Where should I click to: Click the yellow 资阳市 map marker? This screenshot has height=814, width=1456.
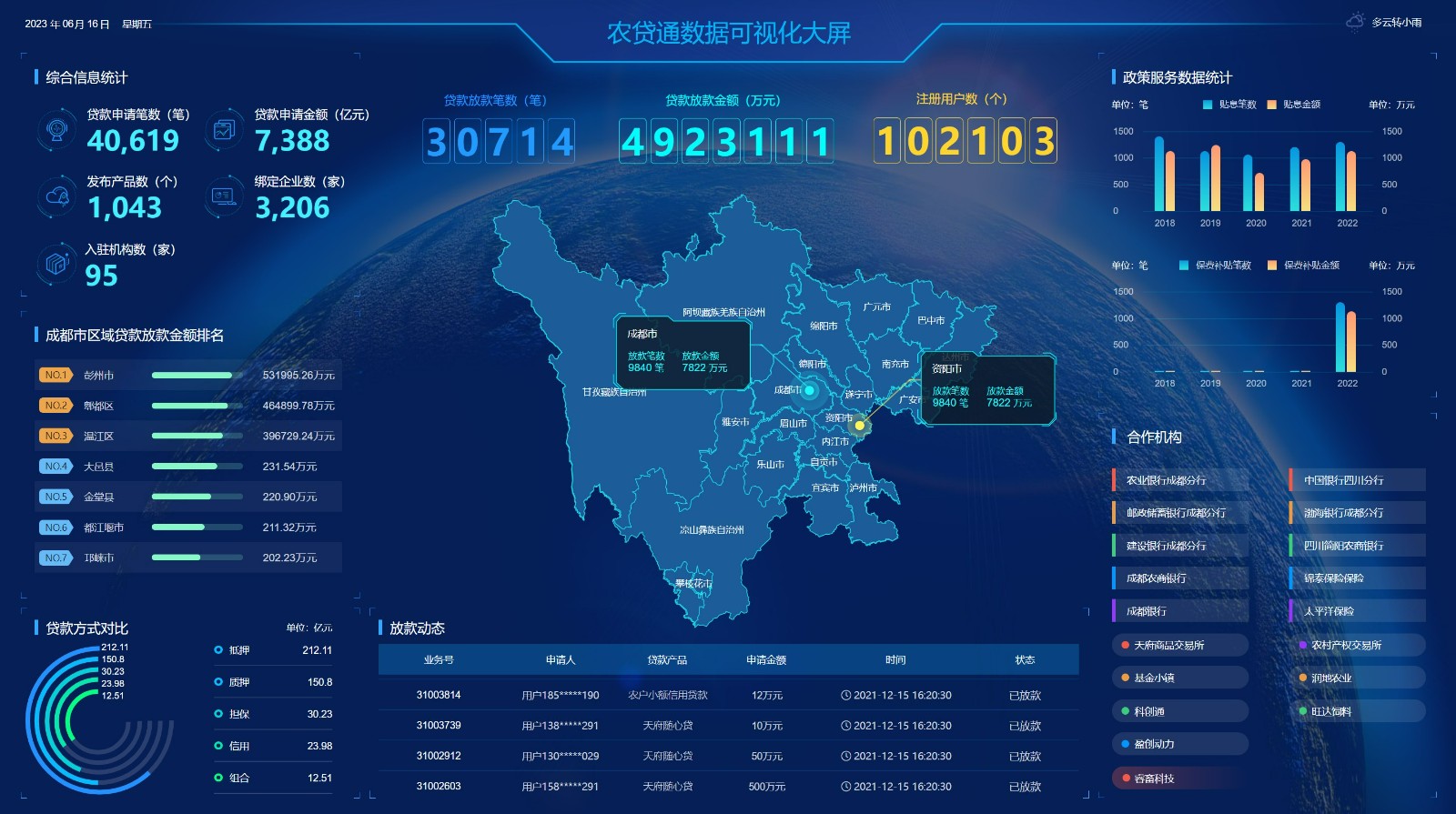click(x=859, y=425)
